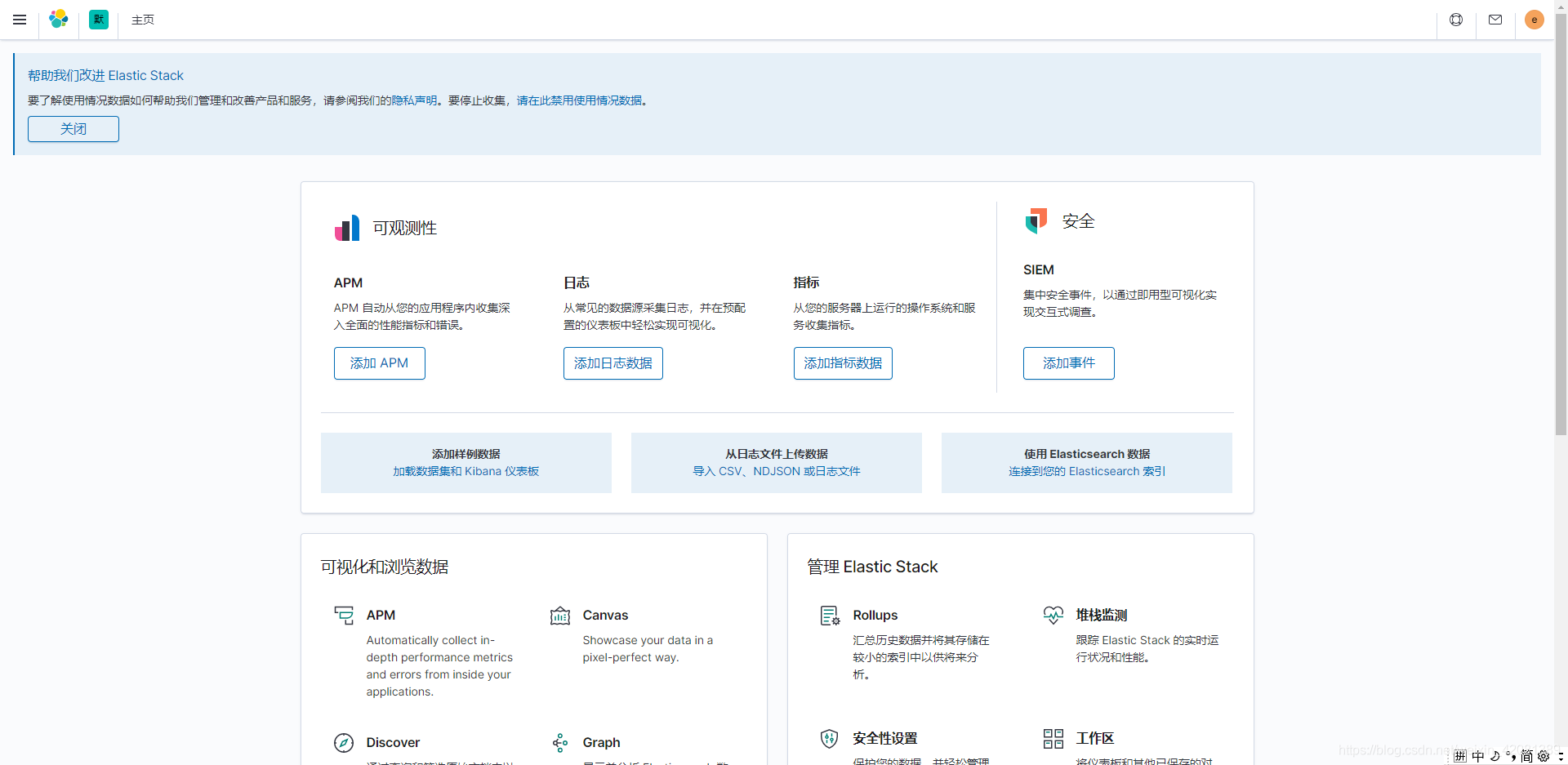Open the hamburger navigation menu

tap(20, 20)
